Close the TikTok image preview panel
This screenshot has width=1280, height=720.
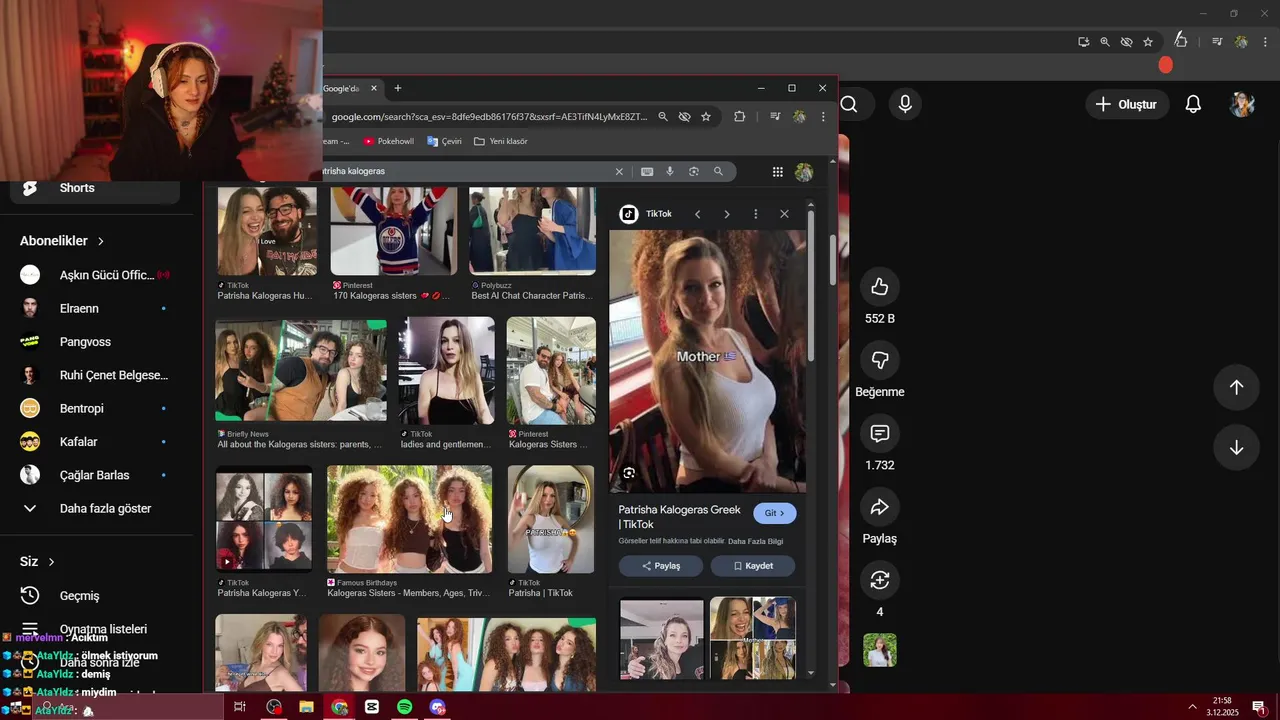(784, 214)
